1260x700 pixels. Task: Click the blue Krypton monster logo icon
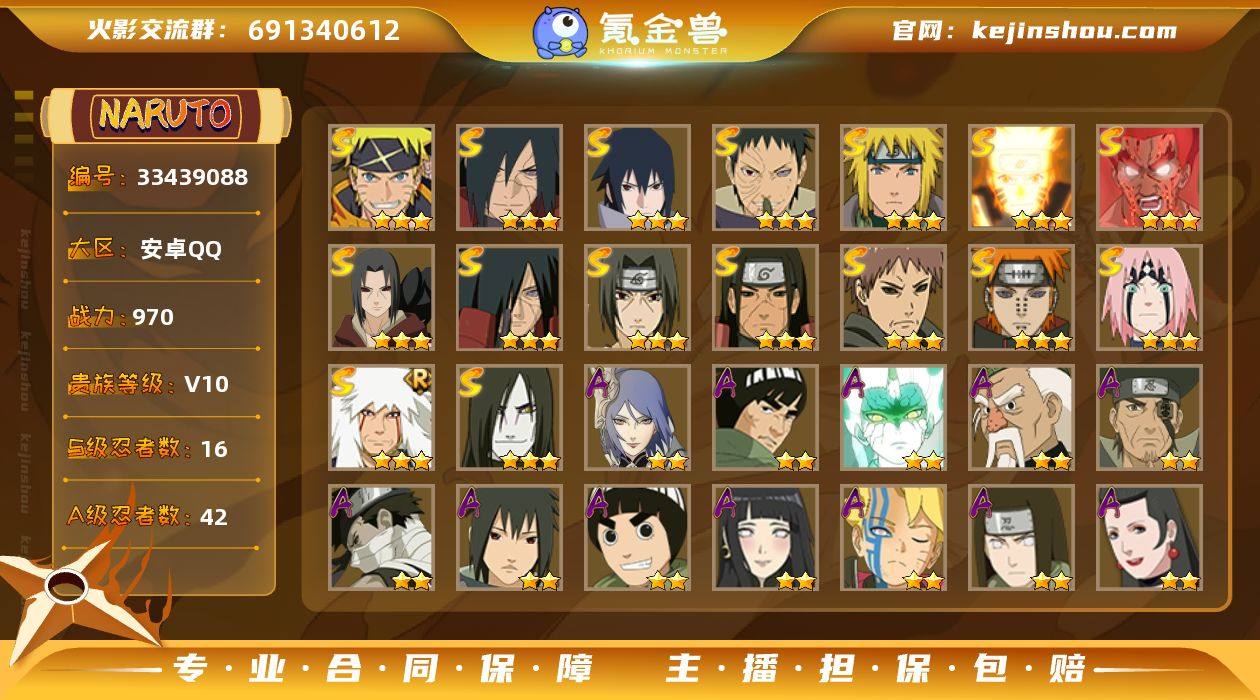559,31
